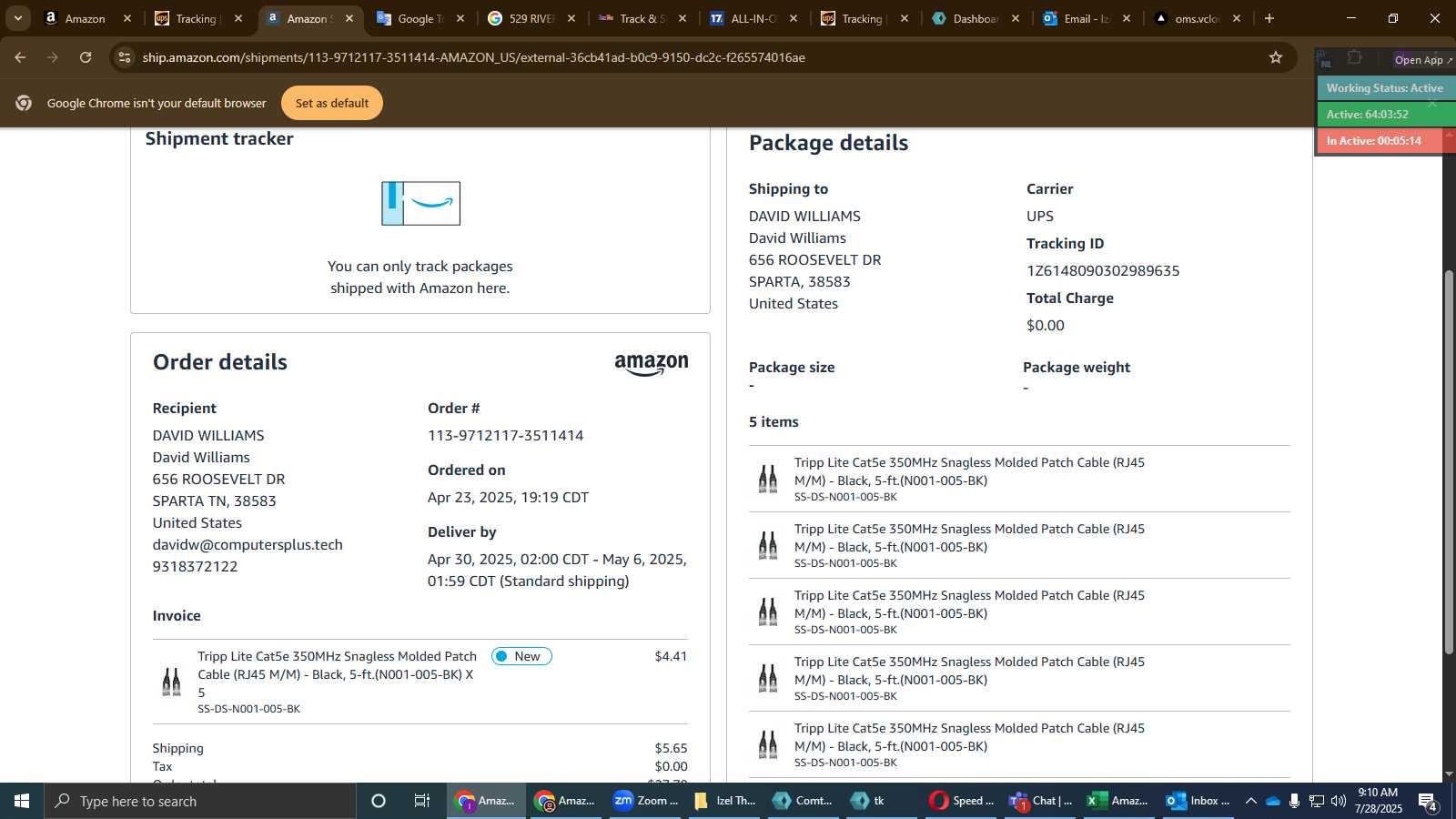Click the 5 items heading
This screenshot has width=1456, height=819.
(773, 422)
